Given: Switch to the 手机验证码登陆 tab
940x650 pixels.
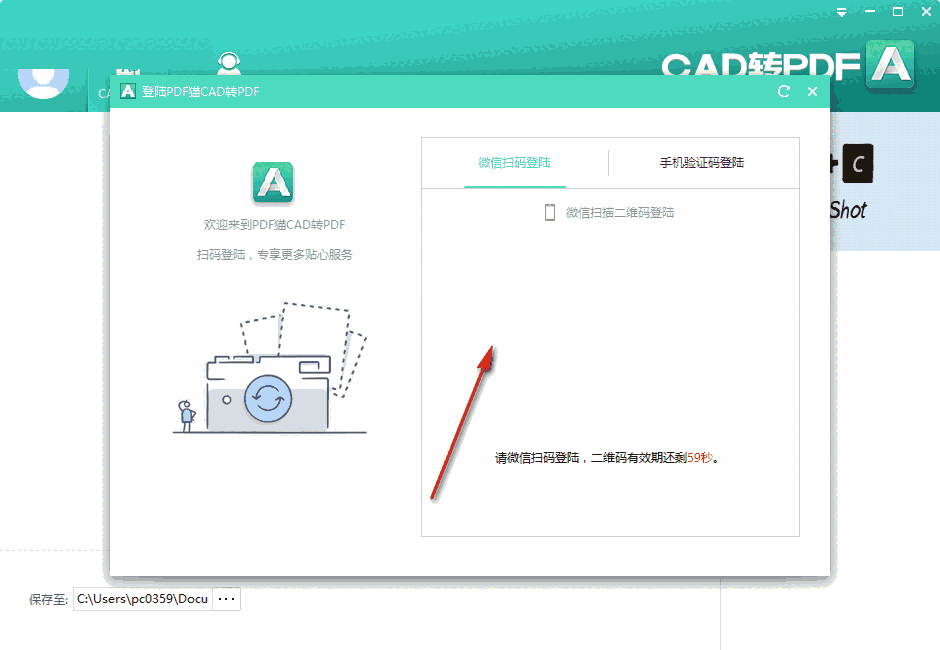Looking at the screenshot, I should point(704,163).
